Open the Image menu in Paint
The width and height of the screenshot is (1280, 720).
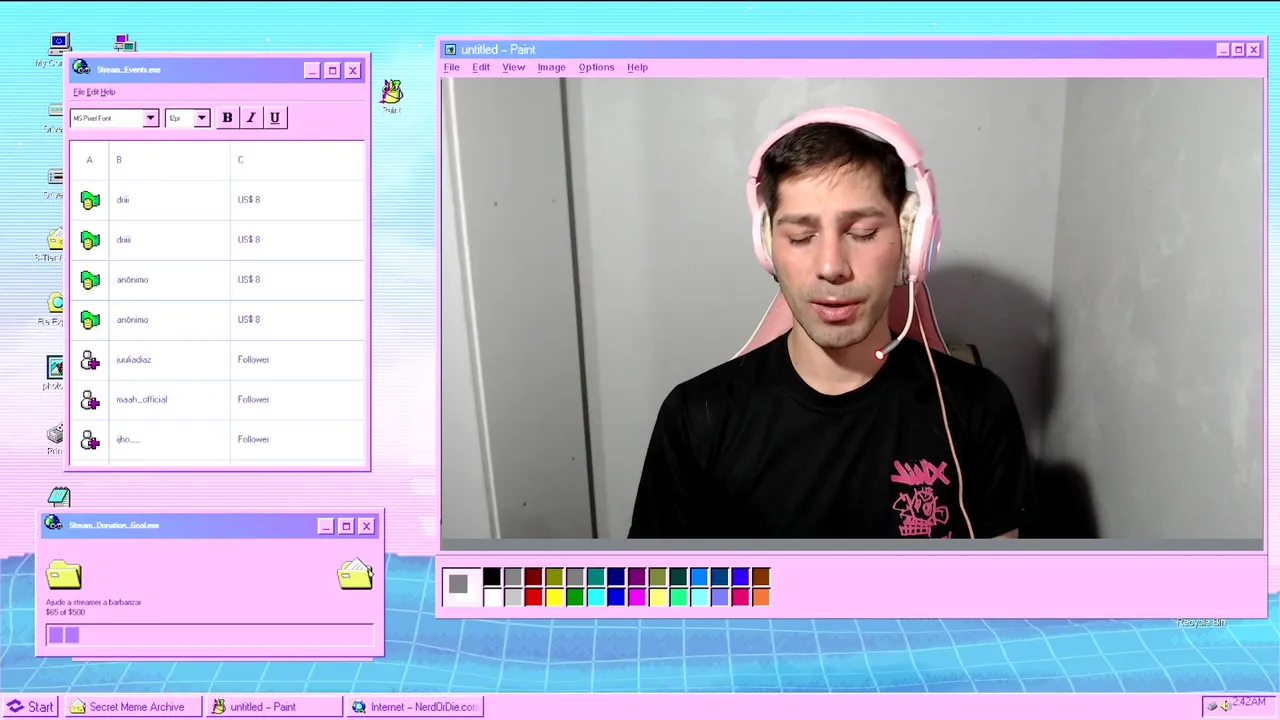(x=551, y=67)
